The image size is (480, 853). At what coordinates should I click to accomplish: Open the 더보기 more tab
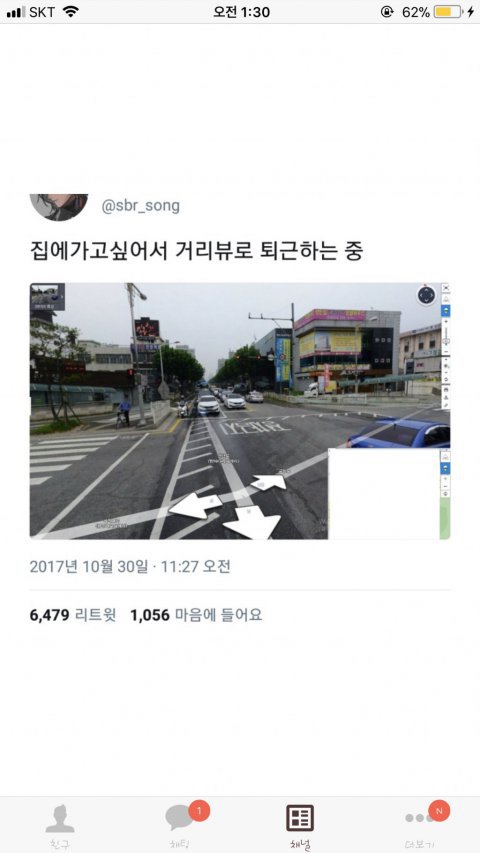(421, 826)
